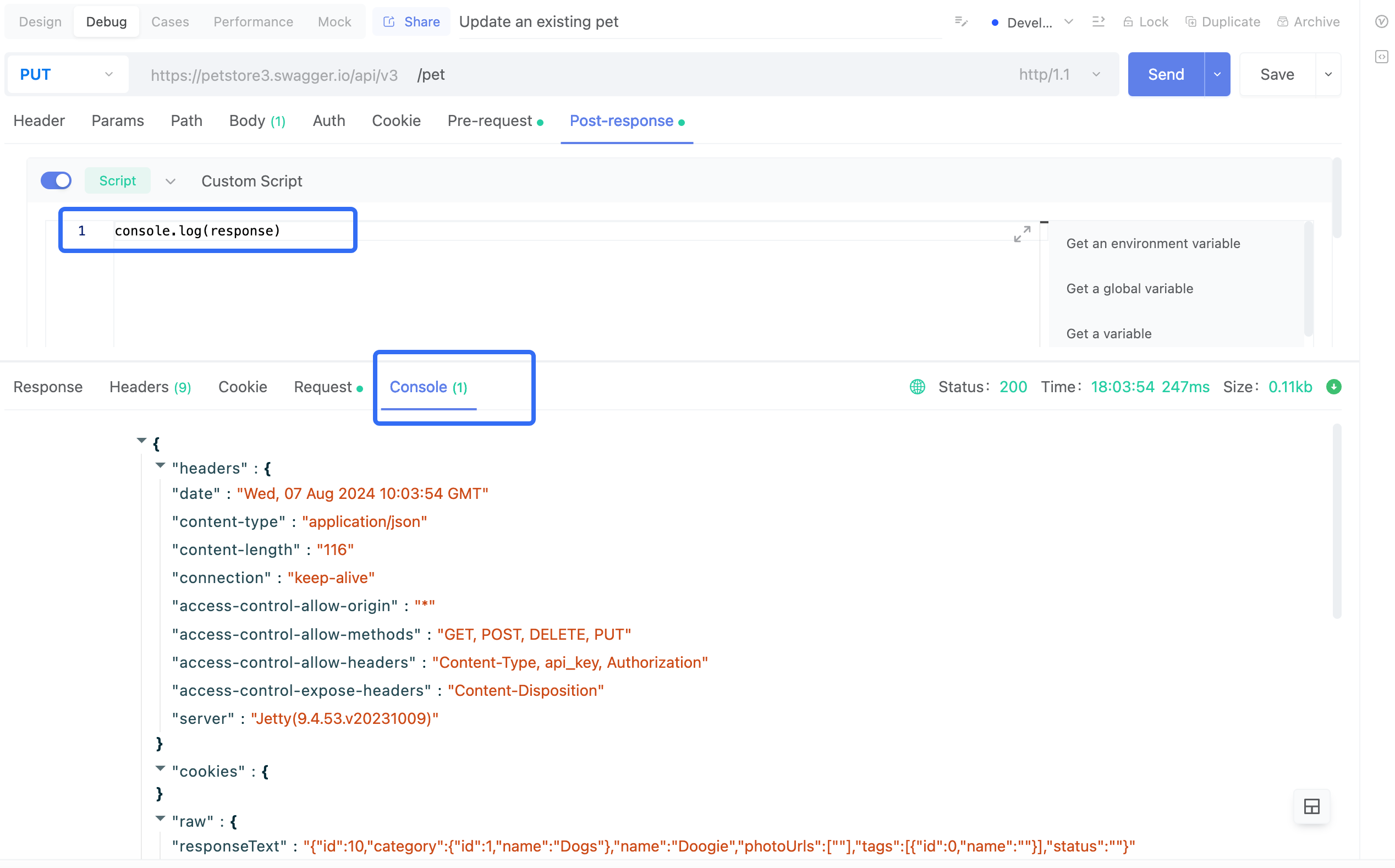The height and width of the screenshot is (868, 1395).
Task: Collapse the "cookies" node in console
Action: coord(160,768)
